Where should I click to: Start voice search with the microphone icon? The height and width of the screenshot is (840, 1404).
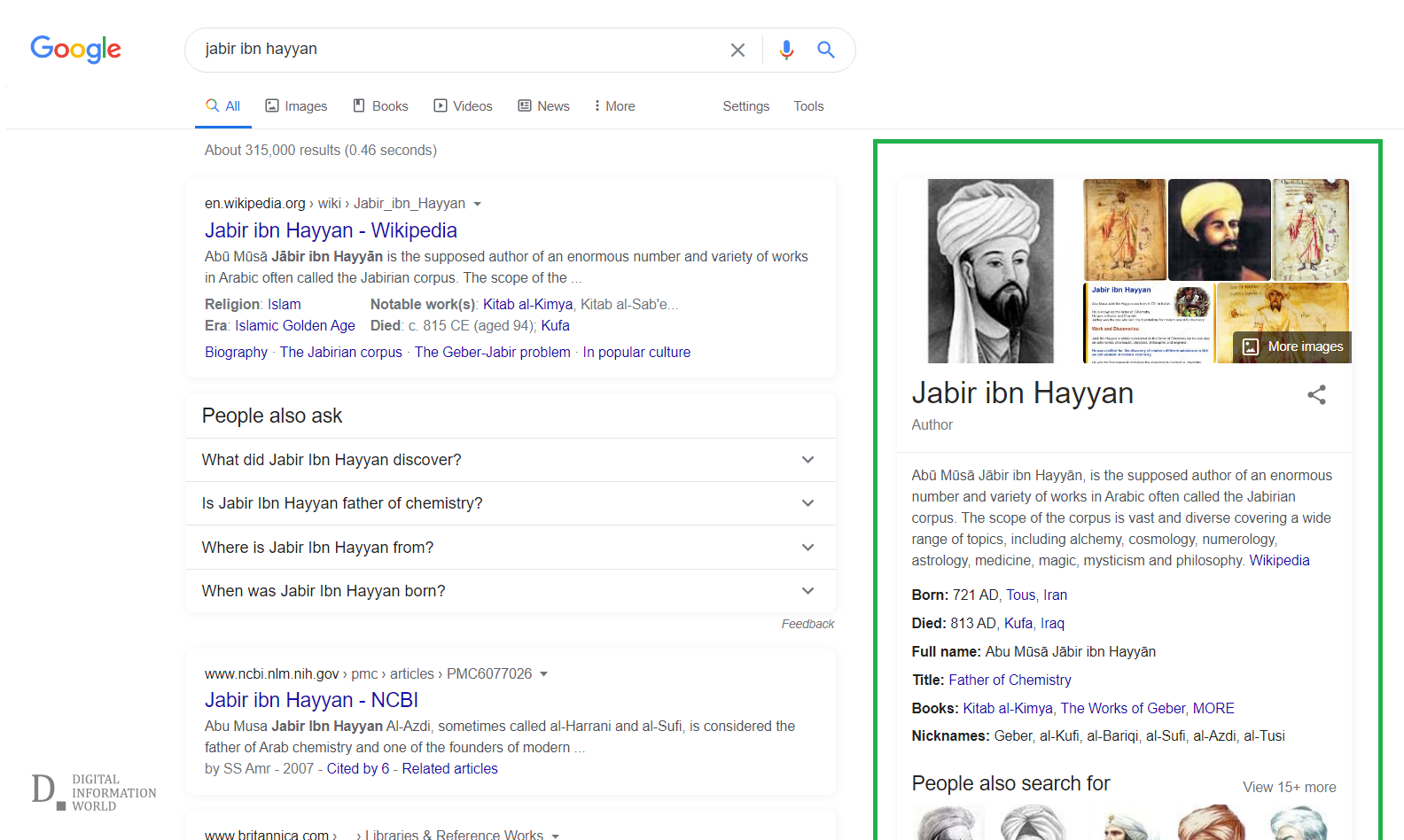coord(786,51)
